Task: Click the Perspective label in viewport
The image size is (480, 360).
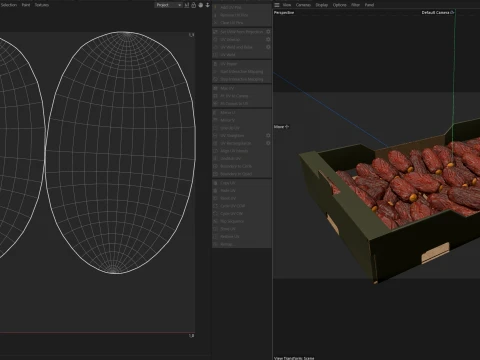Action: click(284, 13)
